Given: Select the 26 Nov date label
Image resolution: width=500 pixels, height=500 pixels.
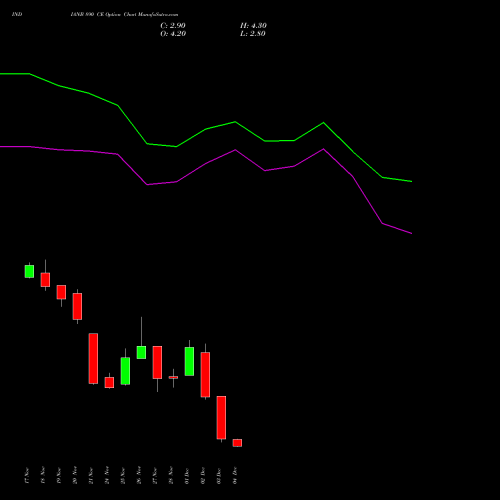Looking at the screenshot, I should [139, 475].
